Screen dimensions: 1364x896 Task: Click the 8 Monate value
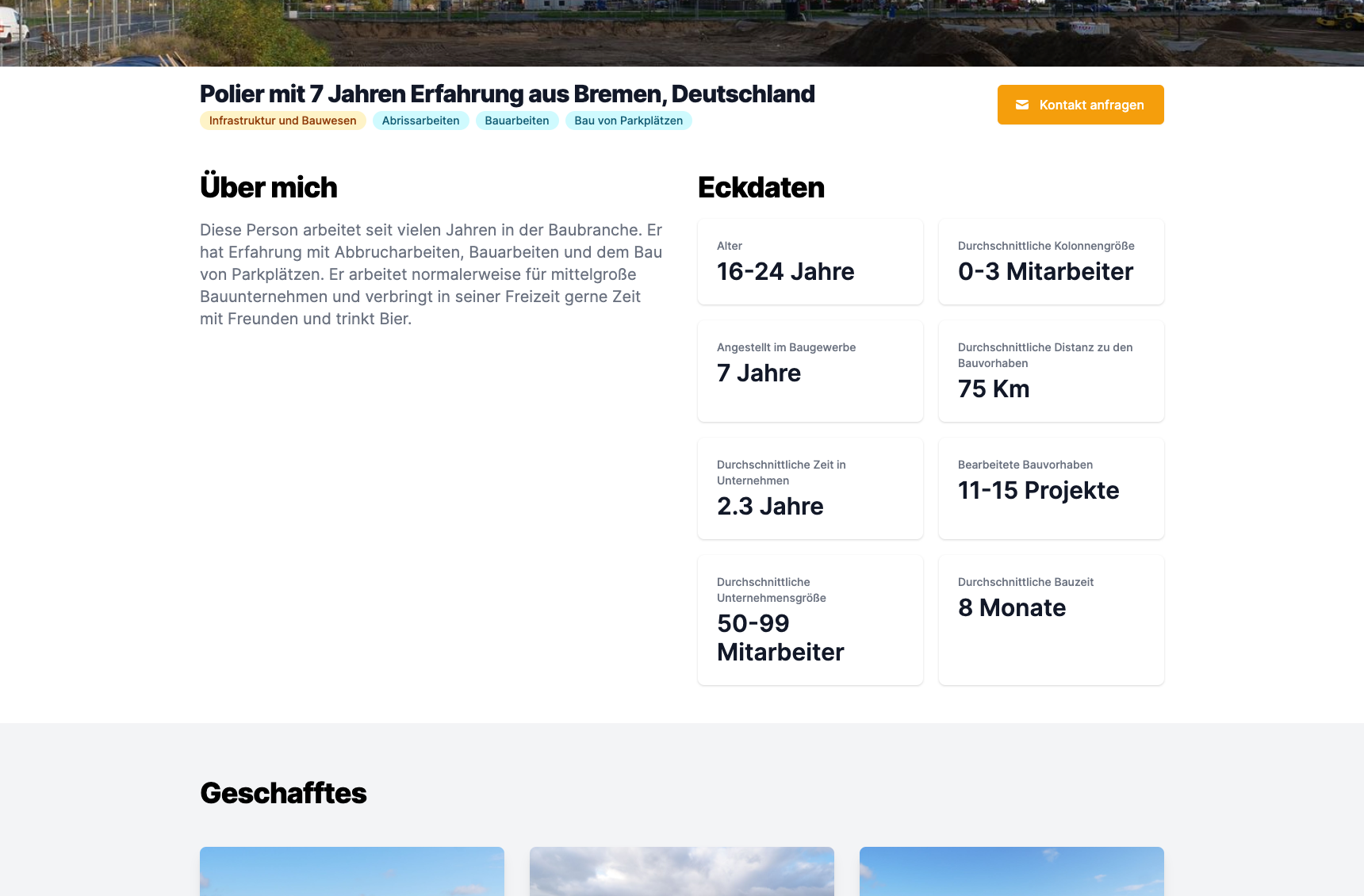pos(1012,607)
